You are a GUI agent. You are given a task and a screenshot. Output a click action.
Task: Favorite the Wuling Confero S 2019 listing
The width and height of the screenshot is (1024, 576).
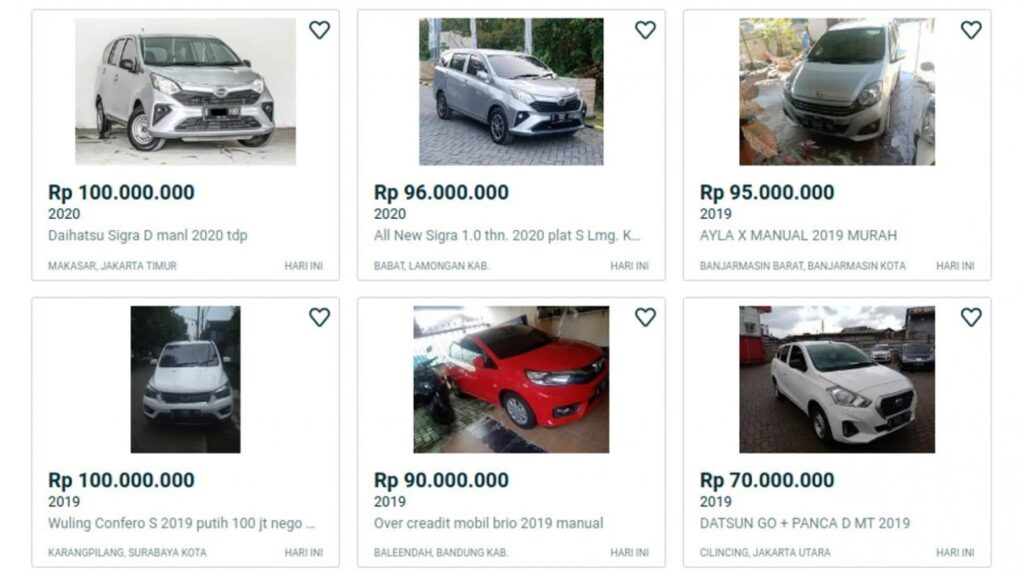coord(321,317)
